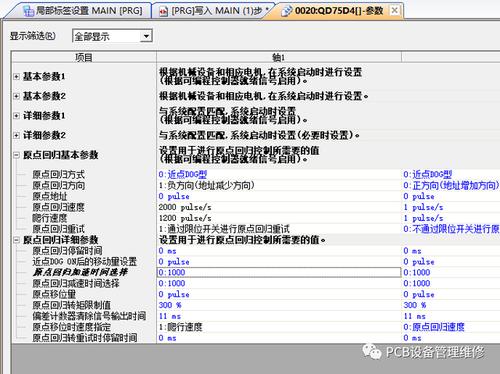Image resolution: width=500 pixels, height=374 pixels.
Task: Switch to the [PRG]写入 MAIN (1)步 tab
Action: click(x=213, y=11)
